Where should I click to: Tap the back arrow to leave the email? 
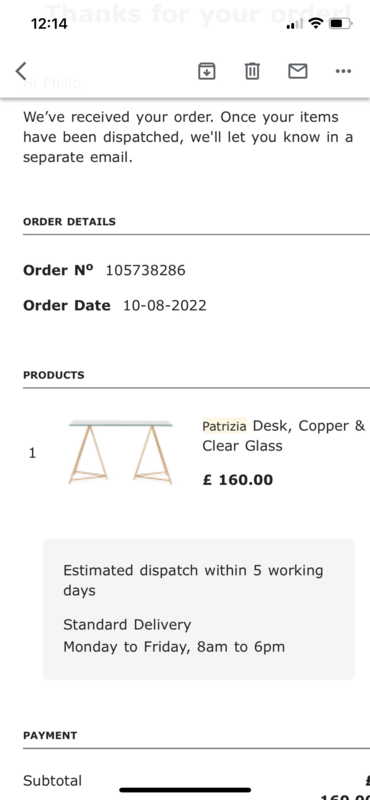click(20, 71)
